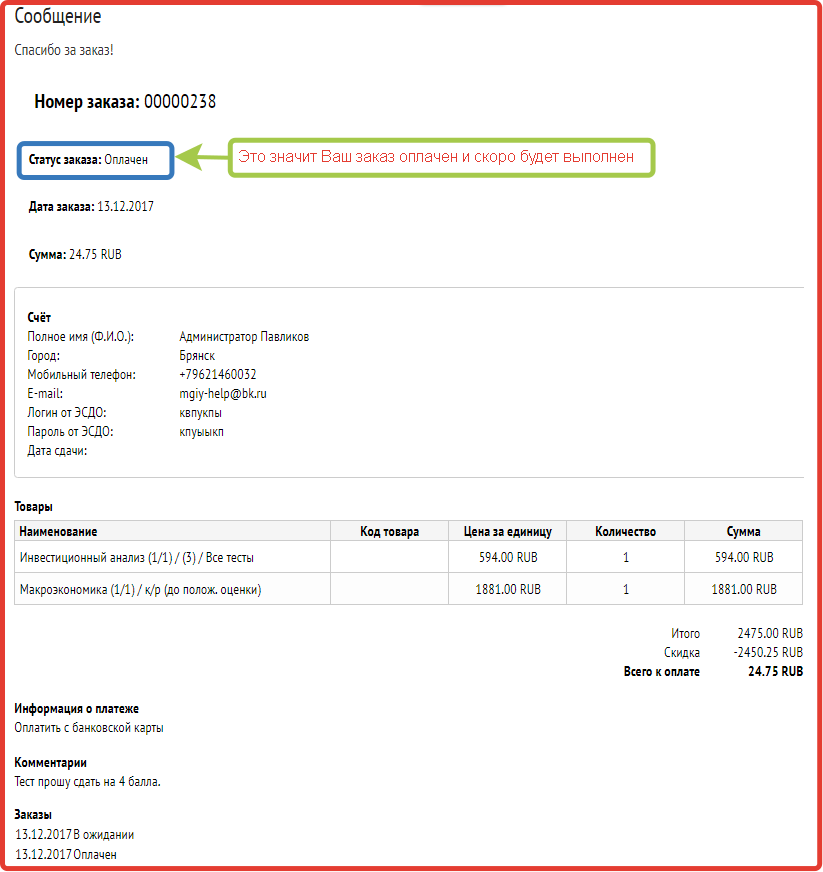
Task: Click the 'Полное имя (Ф.И.О.):' label
Action: pos(81,337)
